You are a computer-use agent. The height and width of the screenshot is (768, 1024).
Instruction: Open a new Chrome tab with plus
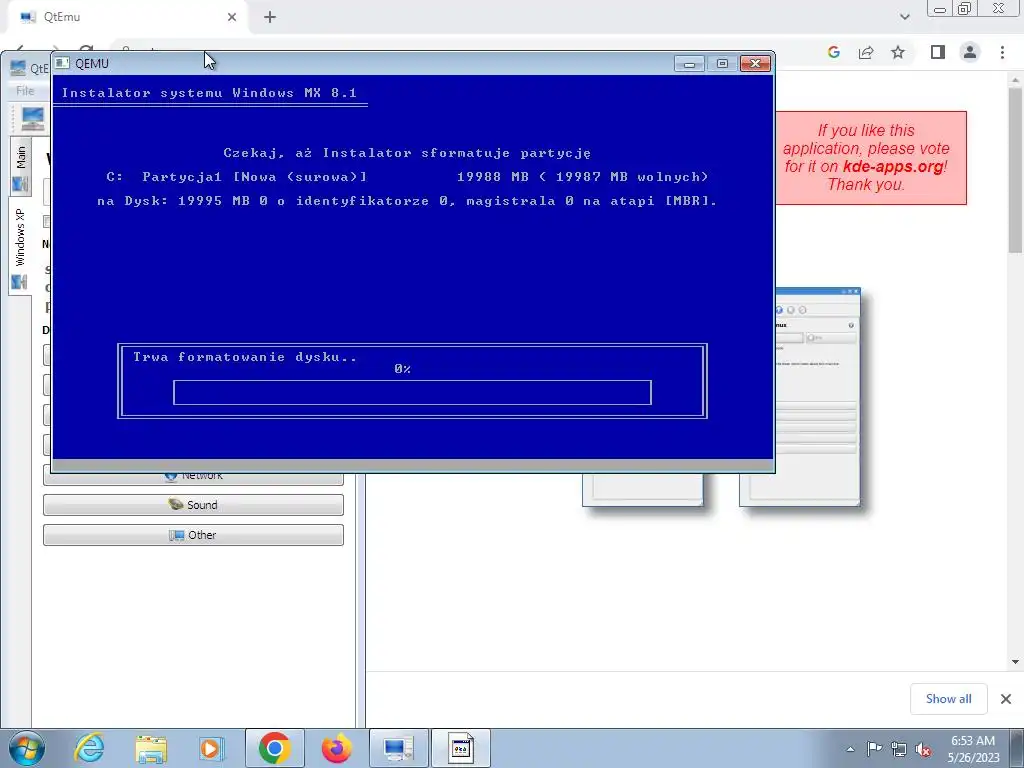pyautogui.click(x=270, y=17)
